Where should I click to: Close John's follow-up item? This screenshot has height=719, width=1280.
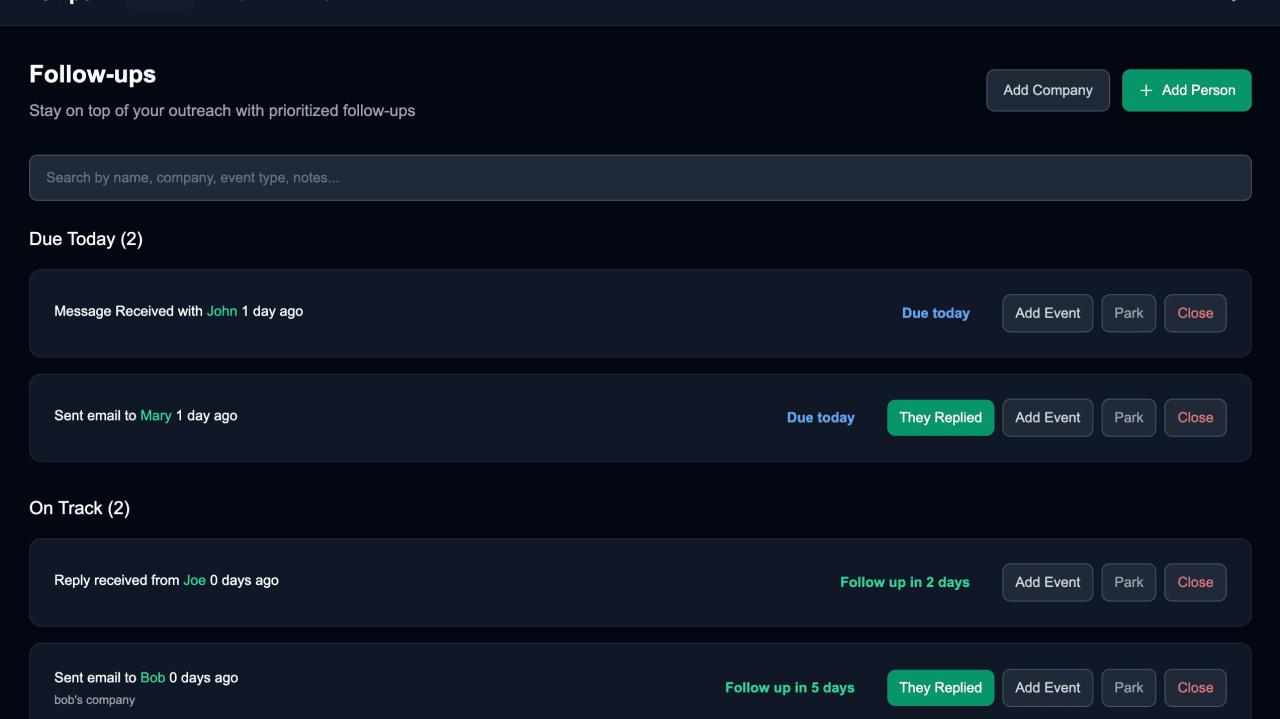point(1195,313)
